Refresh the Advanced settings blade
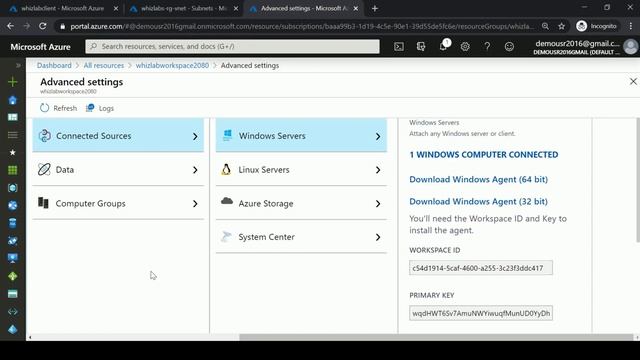 coord(58,108)
